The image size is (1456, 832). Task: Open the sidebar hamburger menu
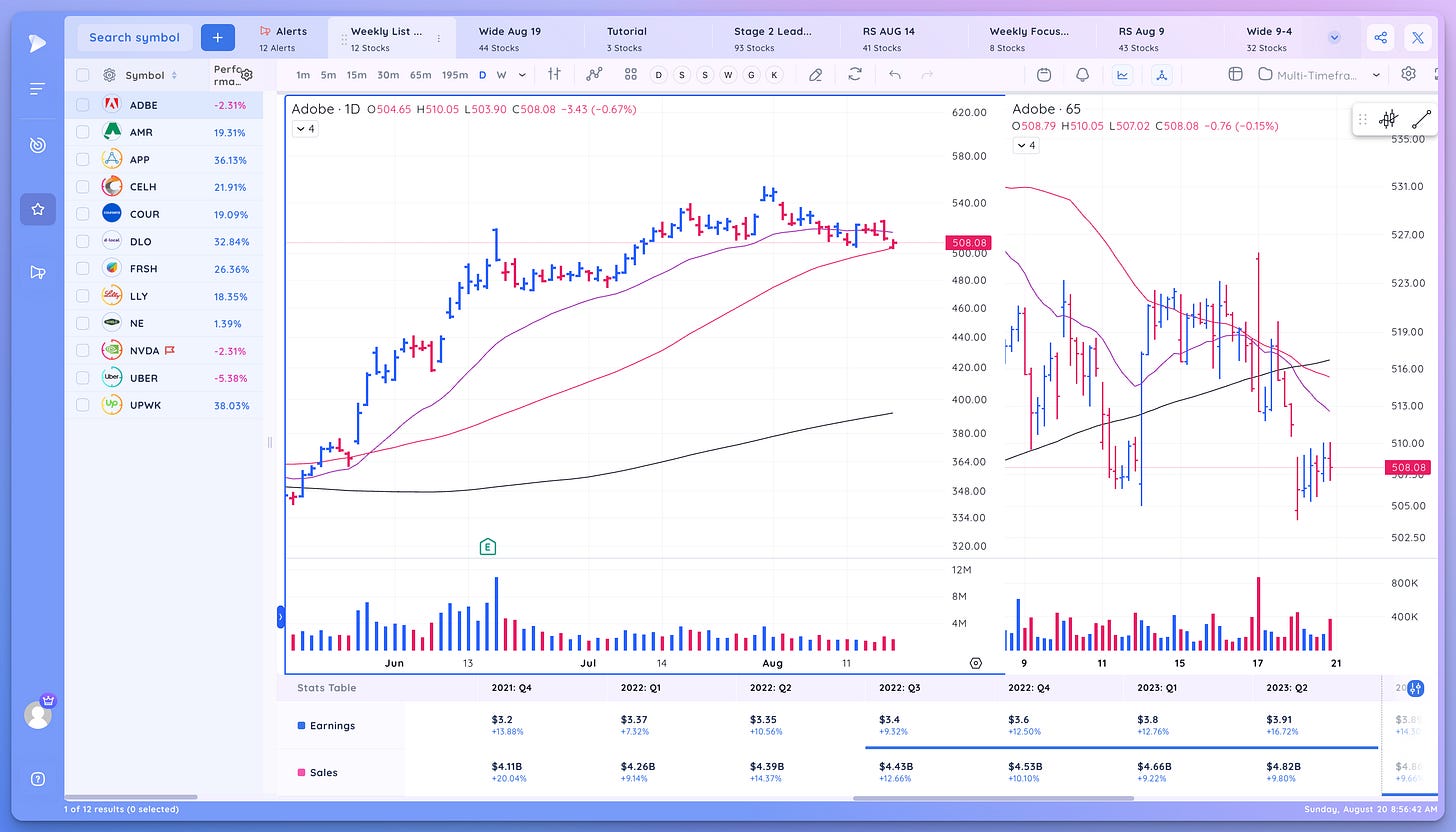tap(37, 89)
